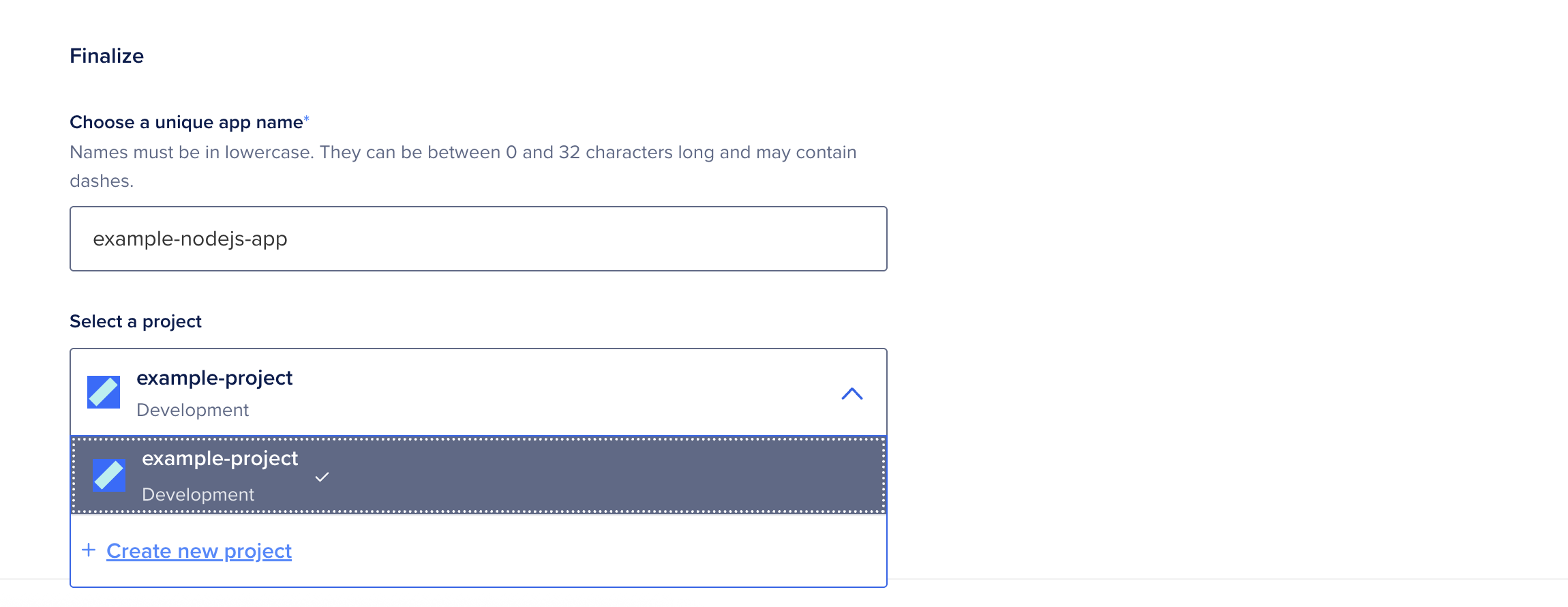Image resolution: width=1568 pixels, height=607 pixels.
Task: Click the plus icon beside Create new project
Action: point(89,549)
